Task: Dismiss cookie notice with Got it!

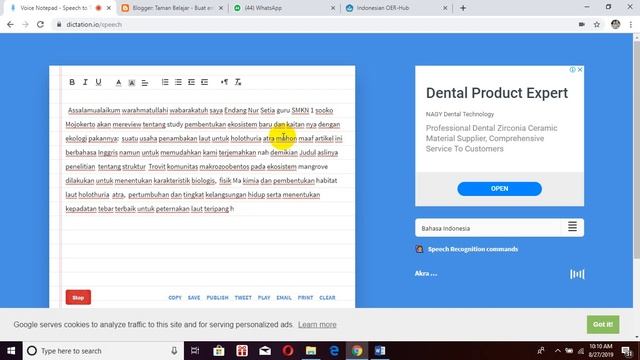Action: pyautogui.click(x=603, y=324)
